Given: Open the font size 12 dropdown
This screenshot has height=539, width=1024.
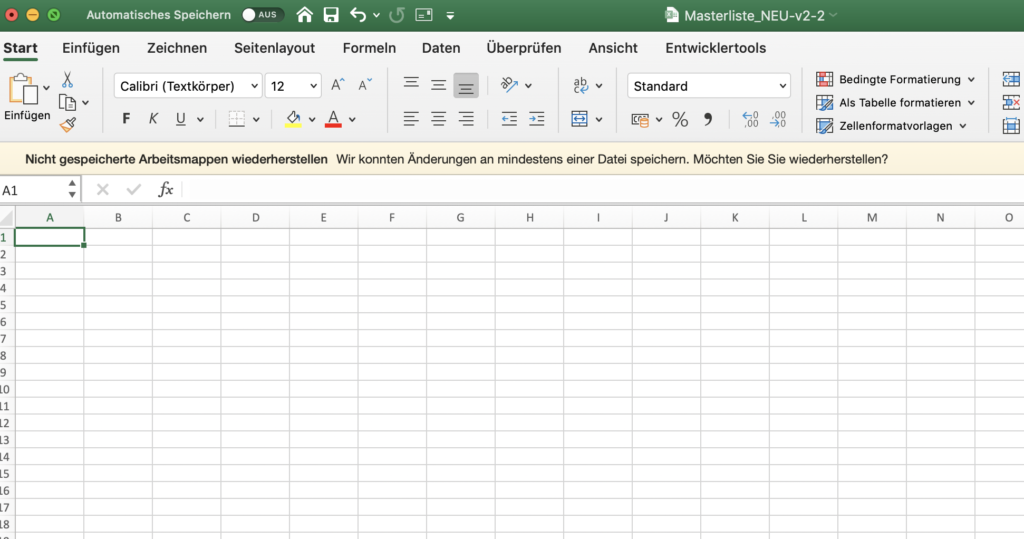Looking at the screenshot, I should point(293,86).
